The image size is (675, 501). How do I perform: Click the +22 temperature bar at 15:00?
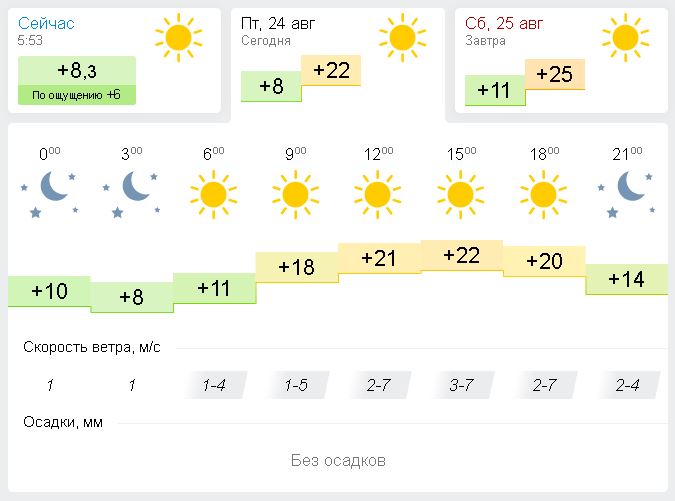461,256
